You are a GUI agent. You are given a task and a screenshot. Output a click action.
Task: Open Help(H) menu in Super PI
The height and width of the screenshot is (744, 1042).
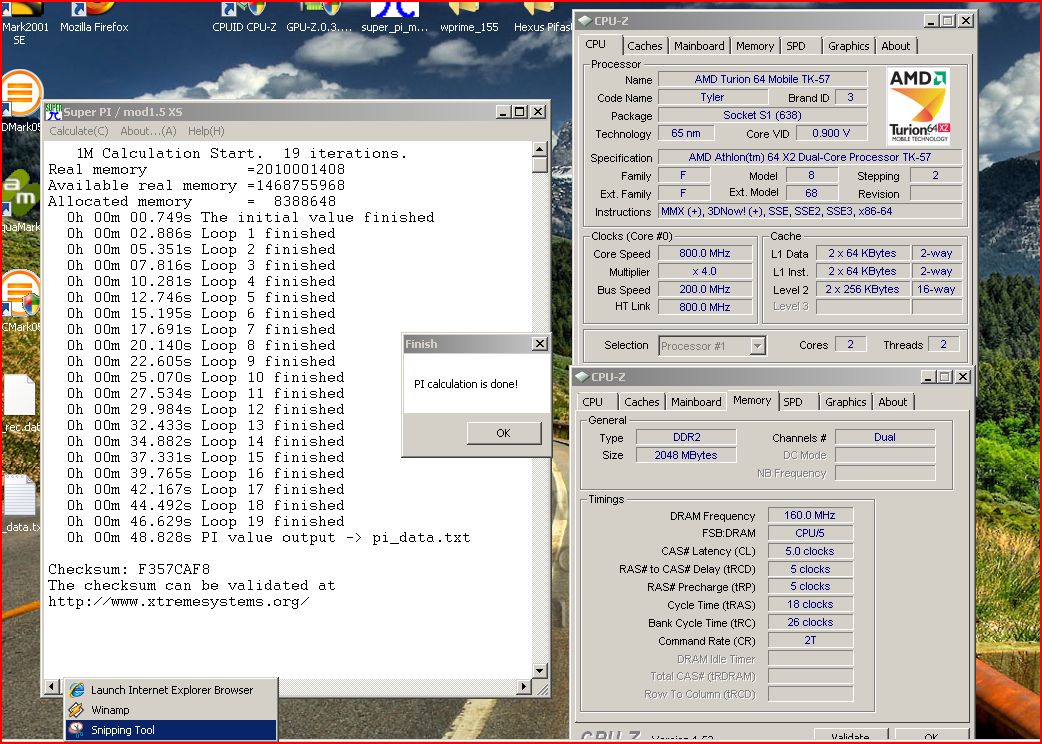pos(206,131)
